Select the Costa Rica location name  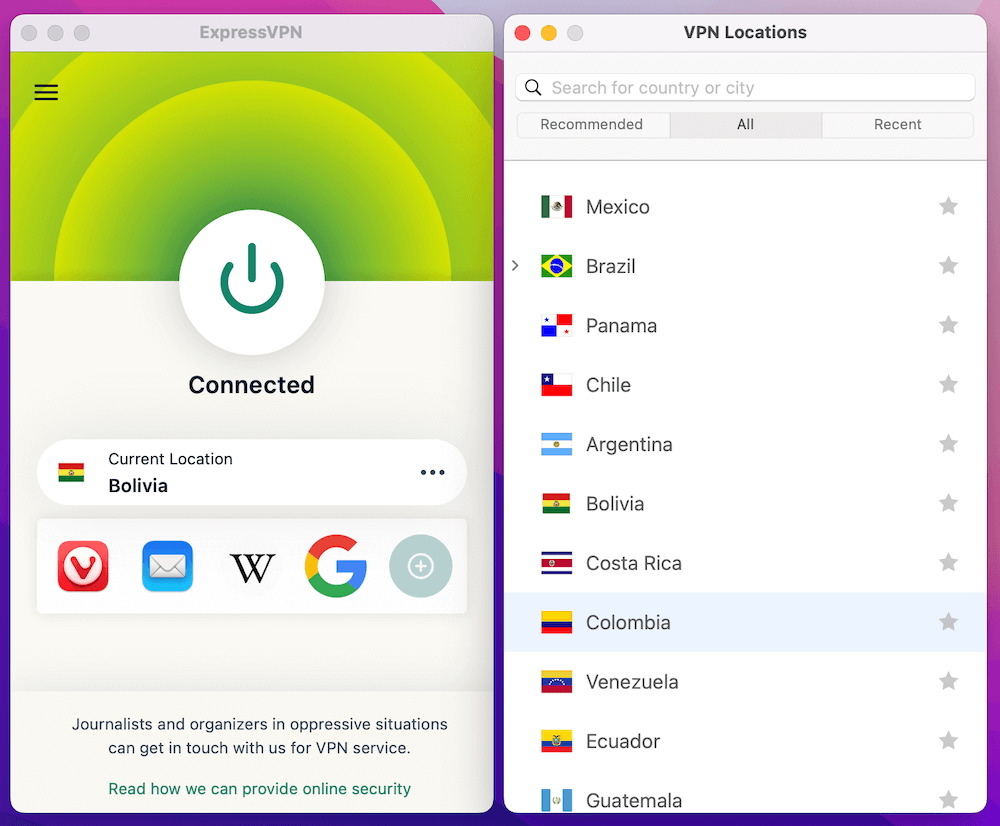click(634, 563)
